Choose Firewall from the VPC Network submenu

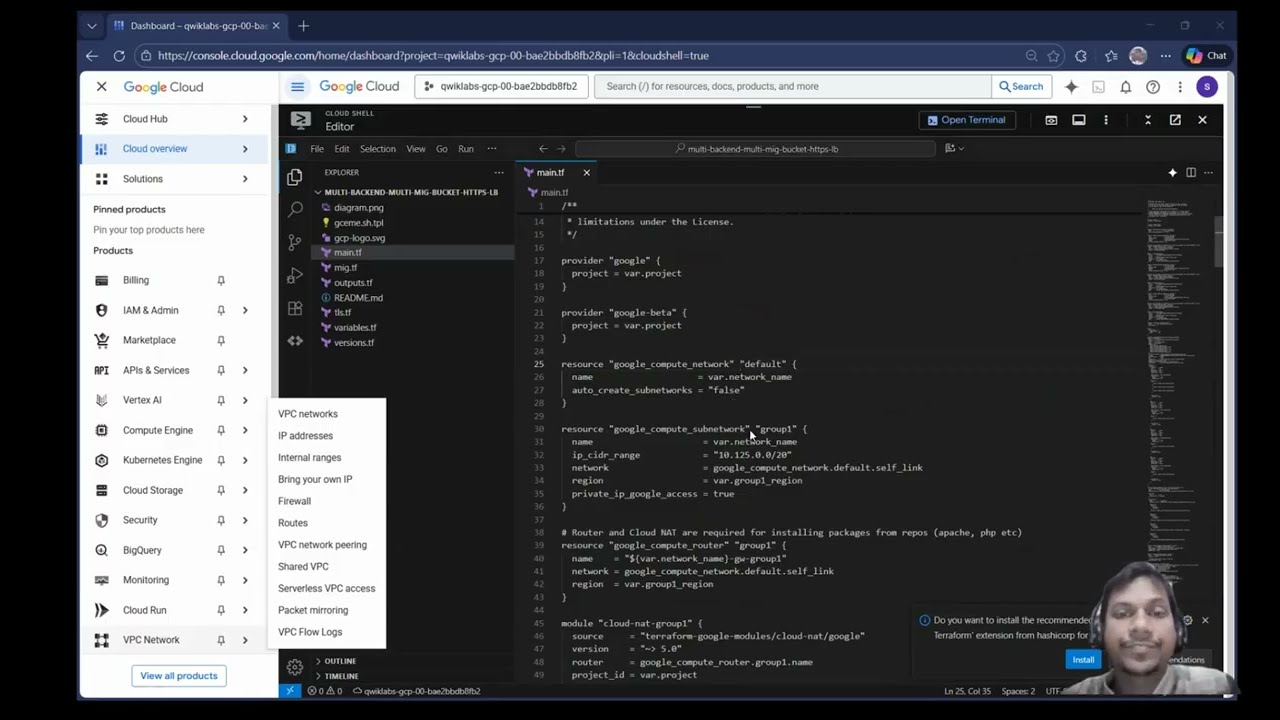(x=294, y=501)
